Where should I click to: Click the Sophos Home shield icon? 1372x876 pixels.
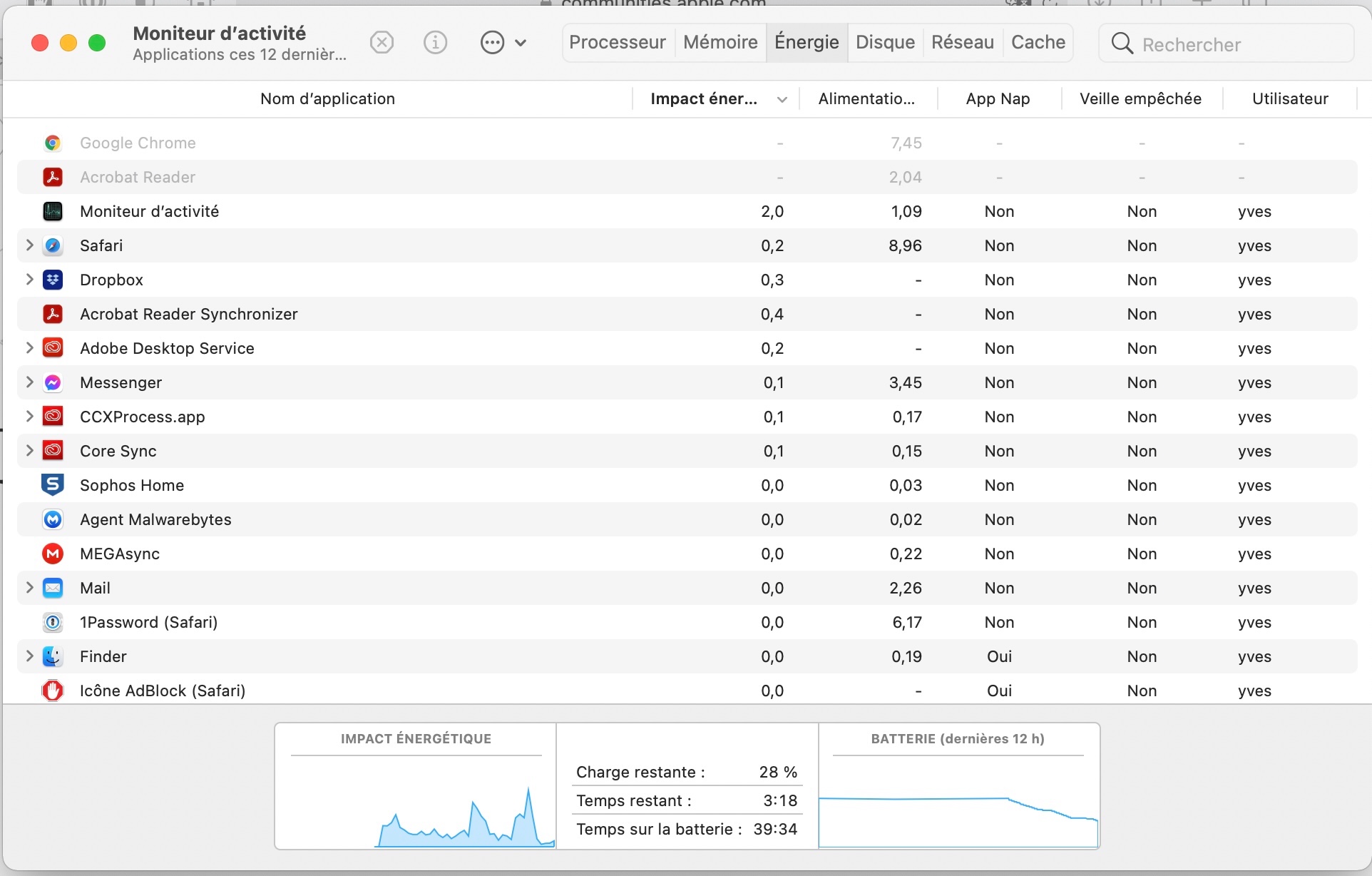(53, 485)
